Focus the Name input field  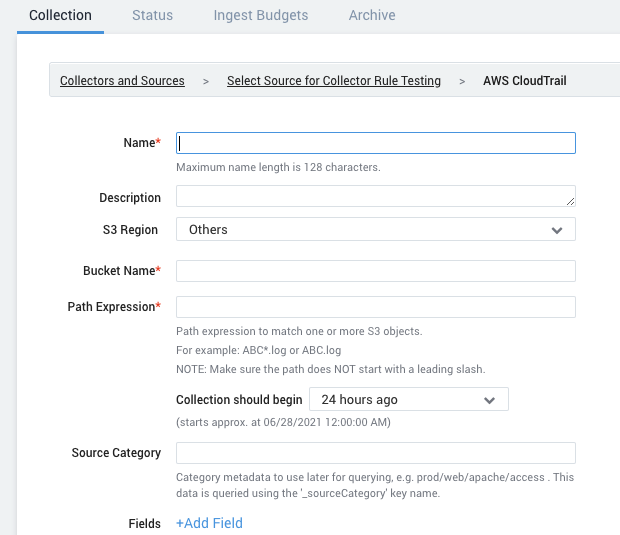click(x=375, y=143)
